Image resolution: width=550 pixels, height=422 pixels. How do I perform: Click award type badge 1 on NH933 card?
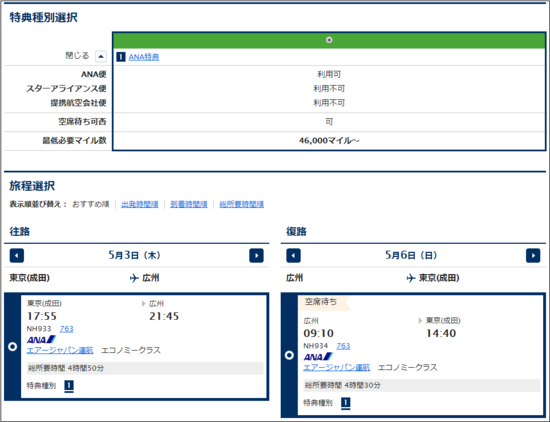[69, 386]
